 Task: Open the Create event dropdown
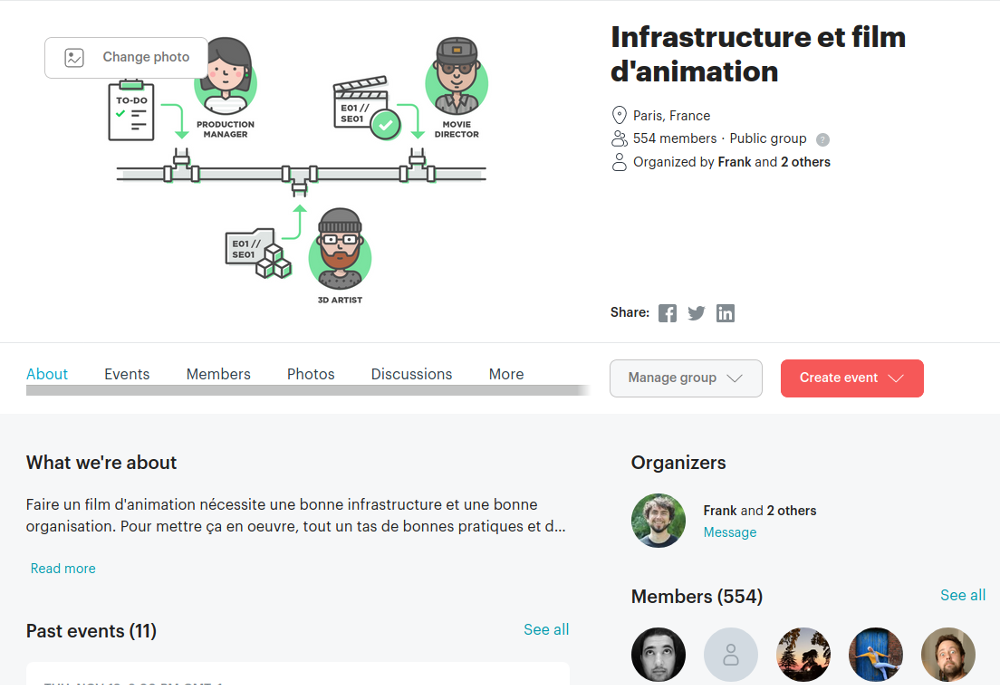[x=852, y=378]
